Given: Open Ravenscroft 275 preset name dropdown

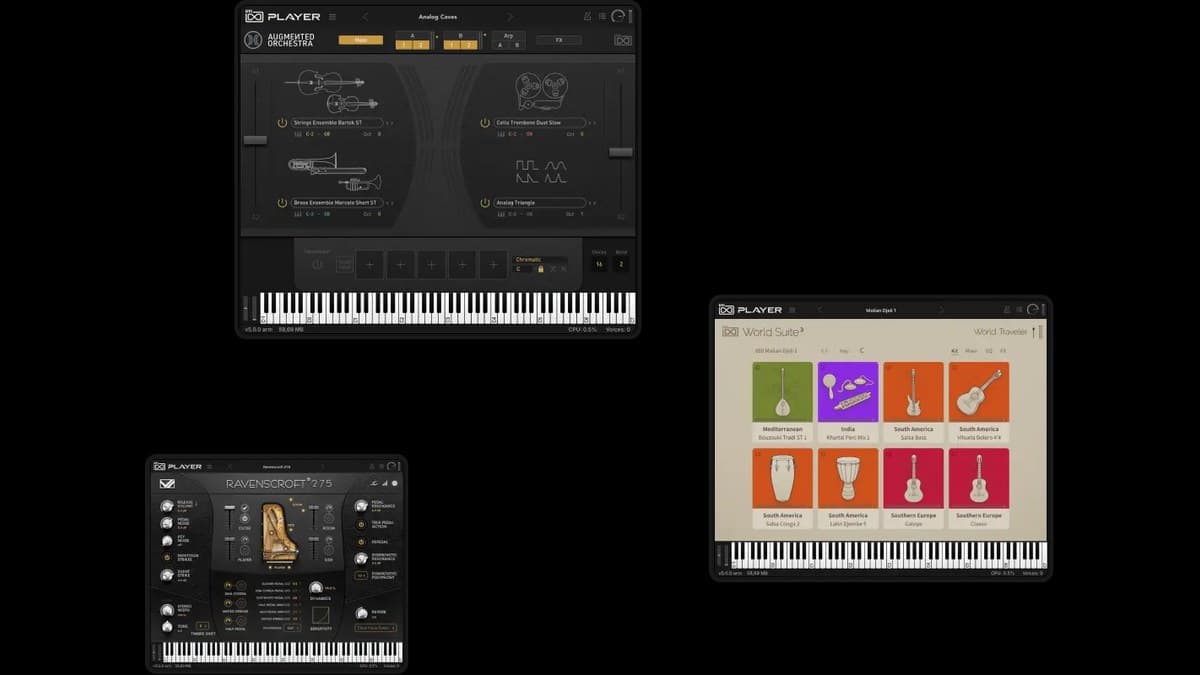Looking at the screenshot, I should click(276, 467).
